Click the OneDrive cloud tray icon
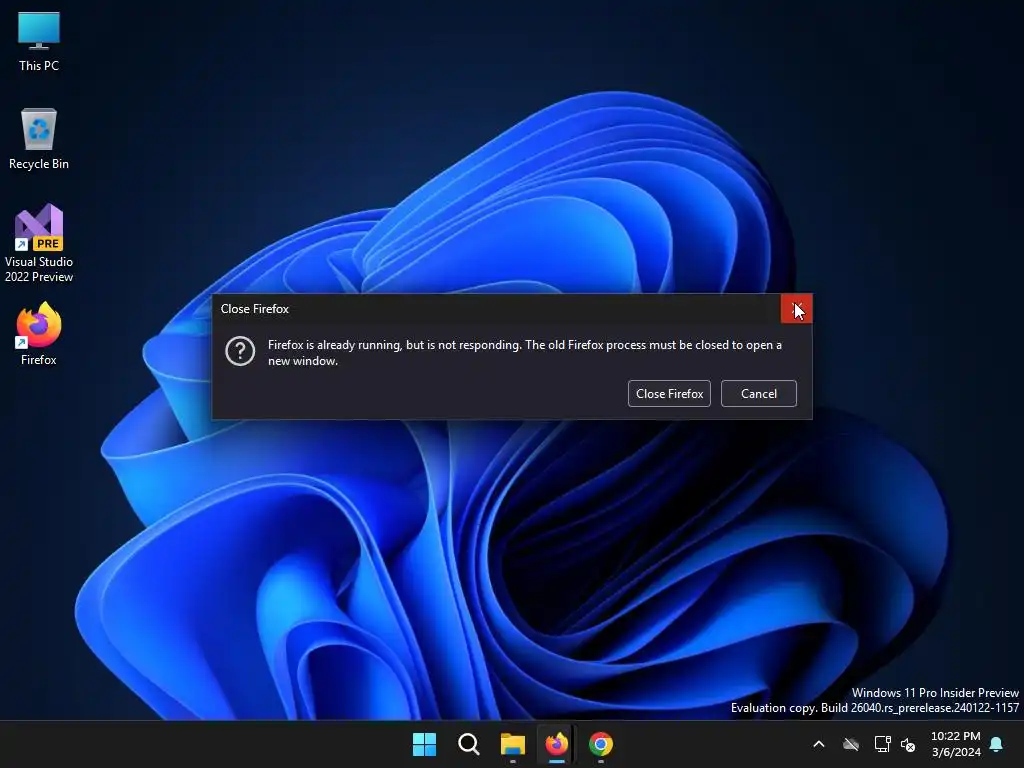Viewport: 1024px width, 768px height. pyautogui.click(x=851, y=744)
